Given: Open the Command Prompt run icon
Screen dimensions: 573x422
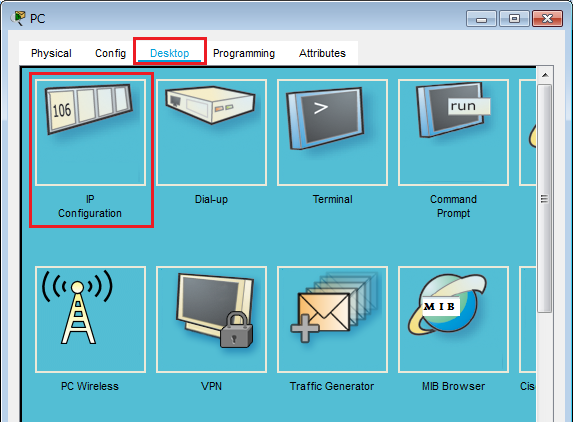Looking at the screenshot, I should tap(453, 133).
